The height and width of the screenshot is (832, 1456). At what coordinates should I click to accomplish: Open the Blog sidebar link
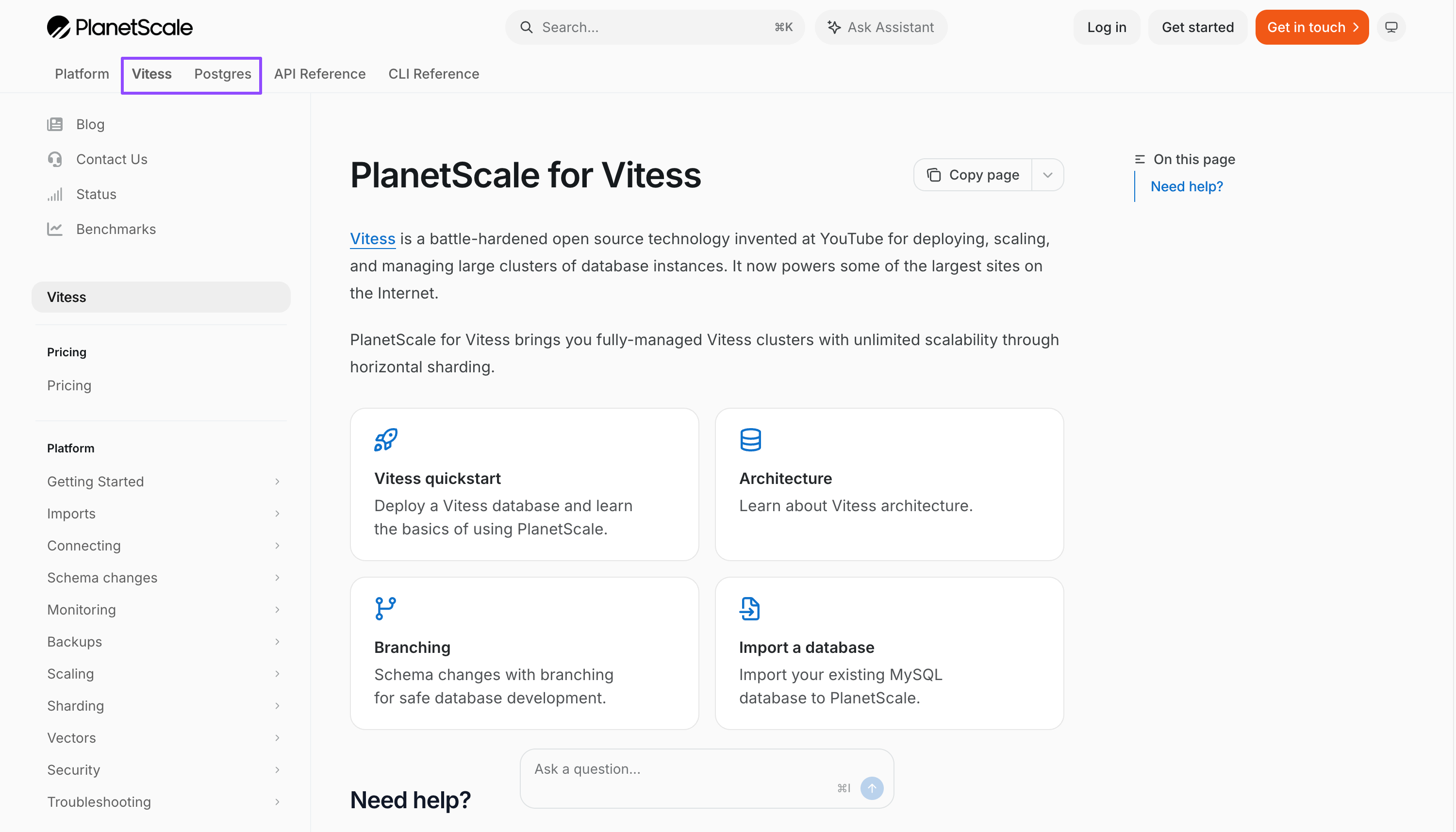click(x=90, y=125)
